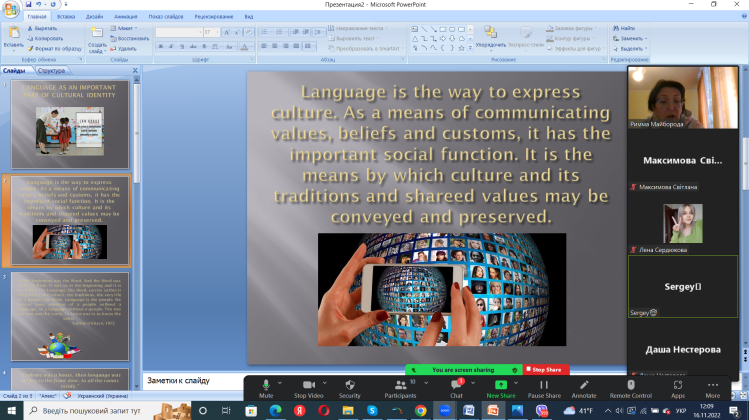Open the Дизайн ribbon tab

tap(94, 16)
